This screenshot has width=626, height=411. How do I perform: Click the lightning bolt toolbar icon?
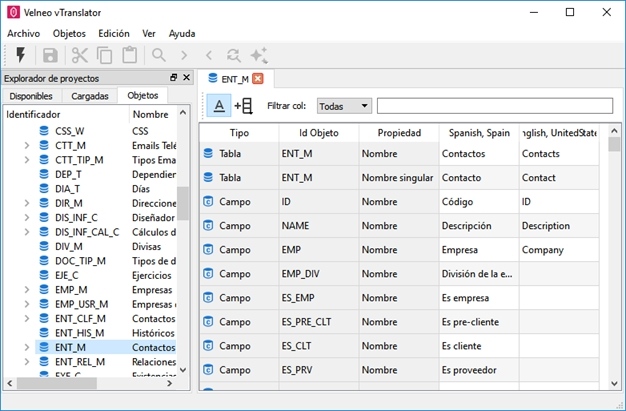tap(20, 56)
